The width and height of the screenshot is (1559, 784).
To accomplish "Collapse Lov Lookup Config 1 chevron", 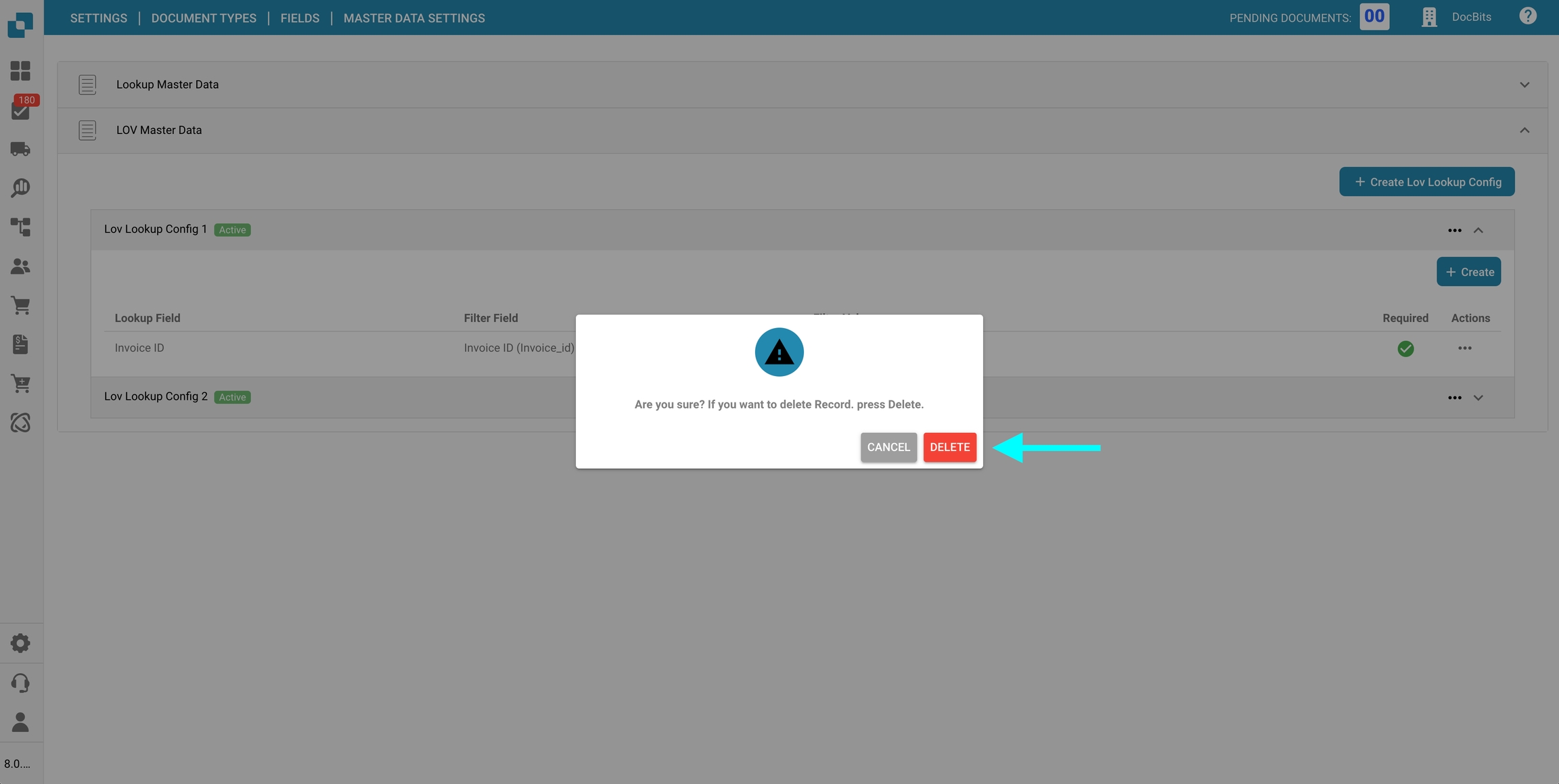I will click(x=1478, y=231).
